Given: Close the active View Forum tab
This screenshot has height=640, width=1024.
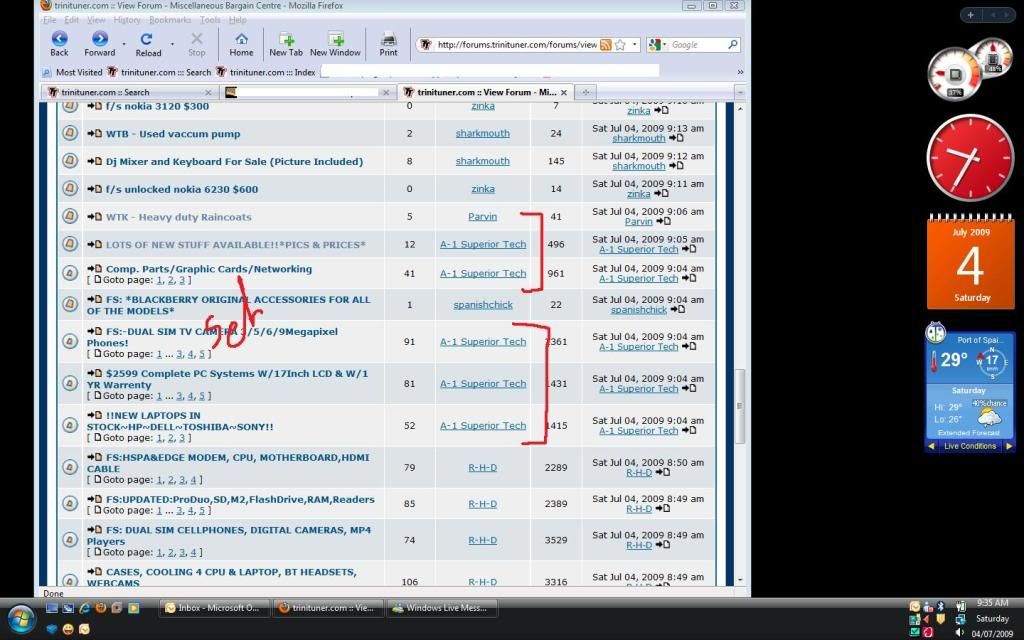Looking at the screenshot, I should 564,93.
